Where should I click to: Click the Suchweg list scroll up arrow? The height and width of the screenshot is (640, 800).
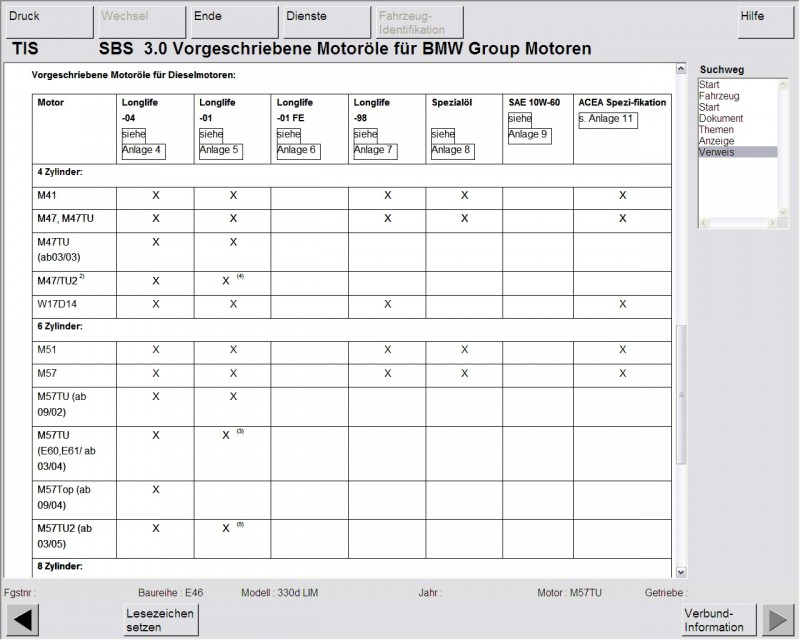[783, 84]
